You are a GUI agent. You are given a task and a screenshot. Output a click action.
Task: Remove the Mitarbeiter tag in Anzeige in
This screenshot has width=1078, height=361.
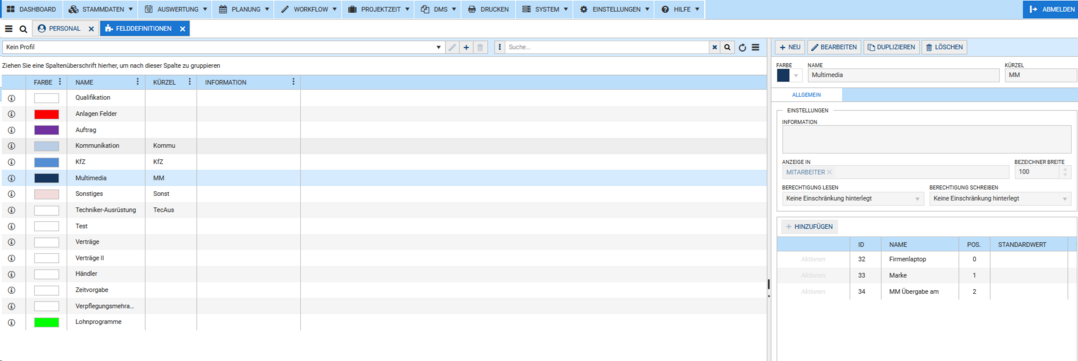(x=829, y=172)
